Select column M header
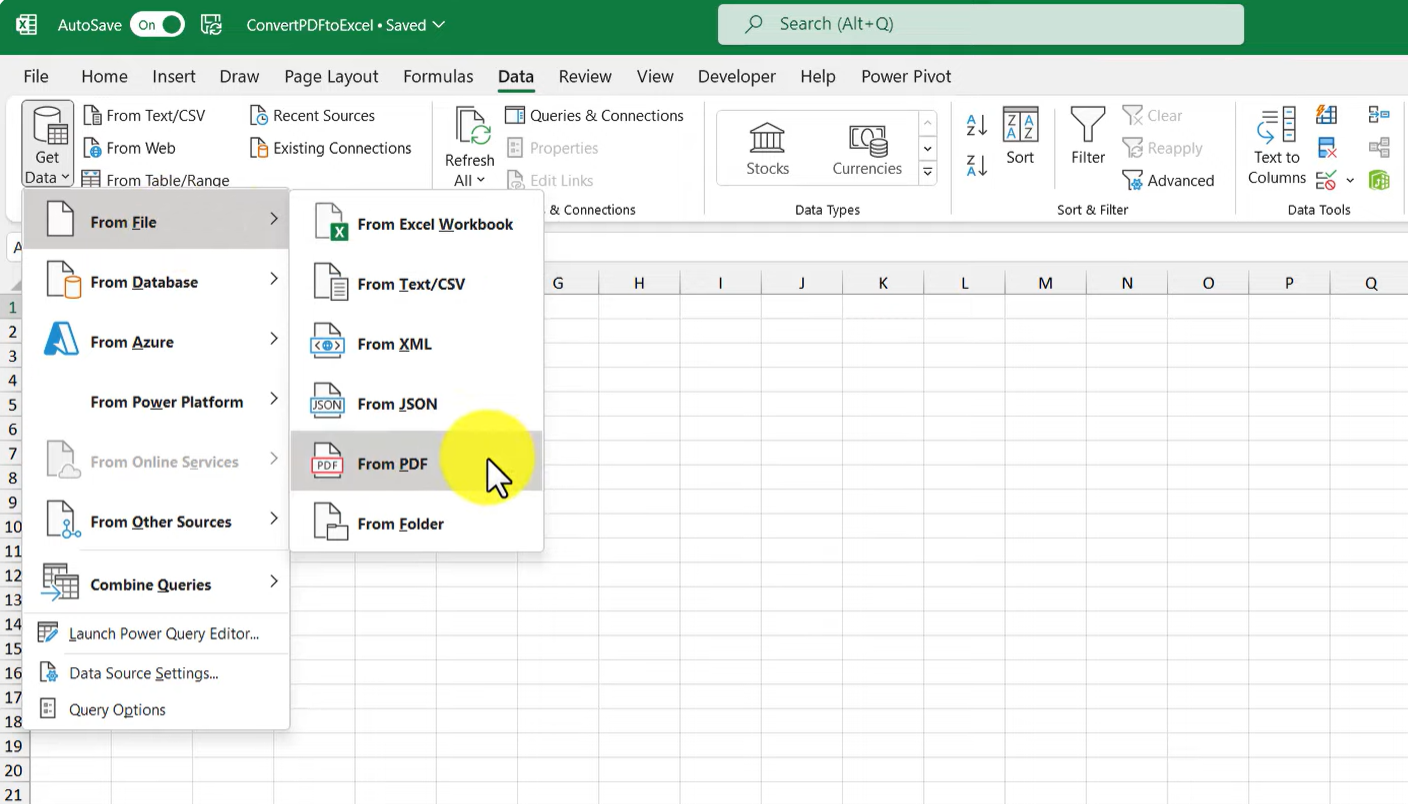This screenshot has width=1408, height=804. (x=1045, y=283)
